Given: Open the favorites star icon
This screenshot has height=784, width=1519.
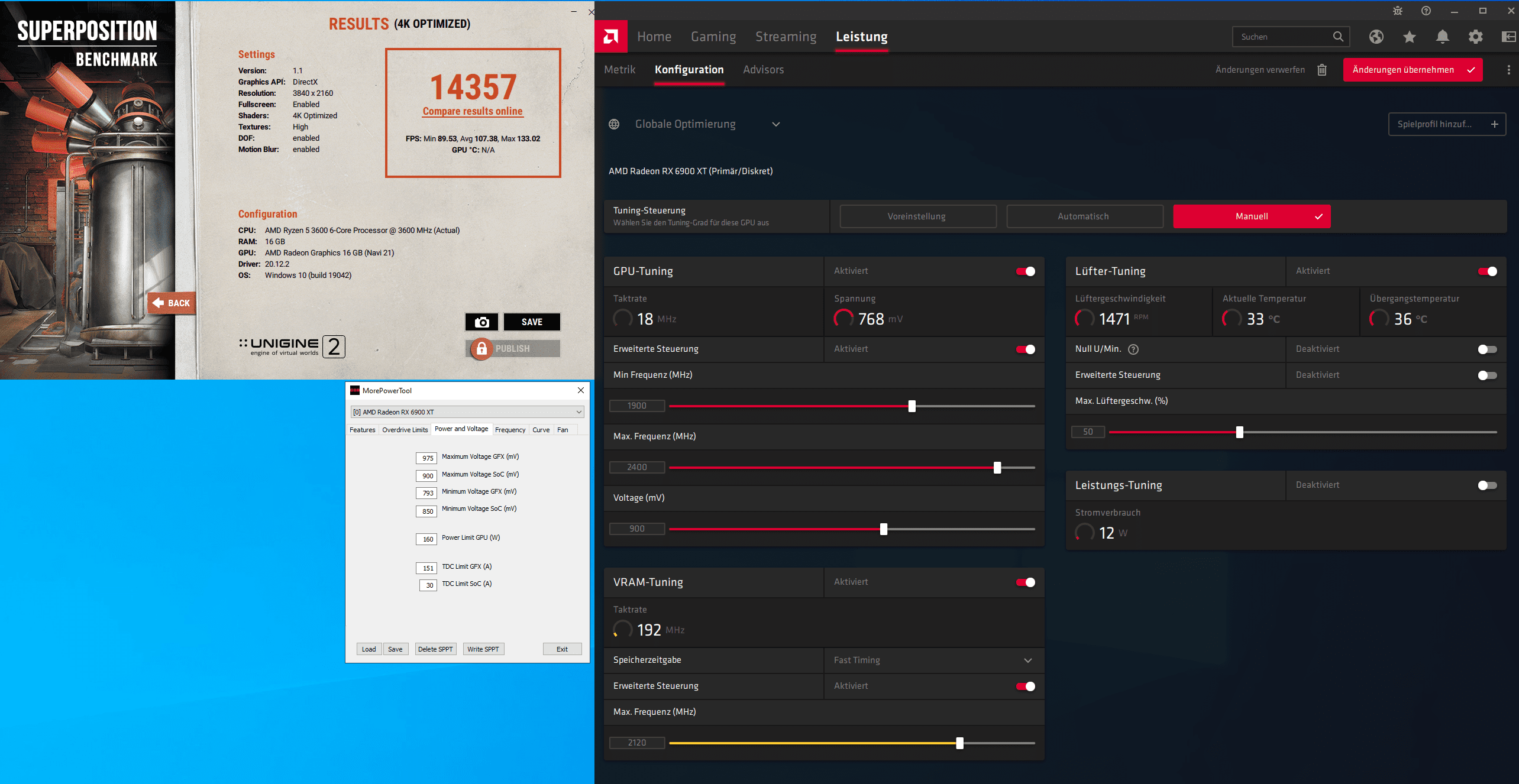Looking at the screenshot, I should pos(1410,37).
